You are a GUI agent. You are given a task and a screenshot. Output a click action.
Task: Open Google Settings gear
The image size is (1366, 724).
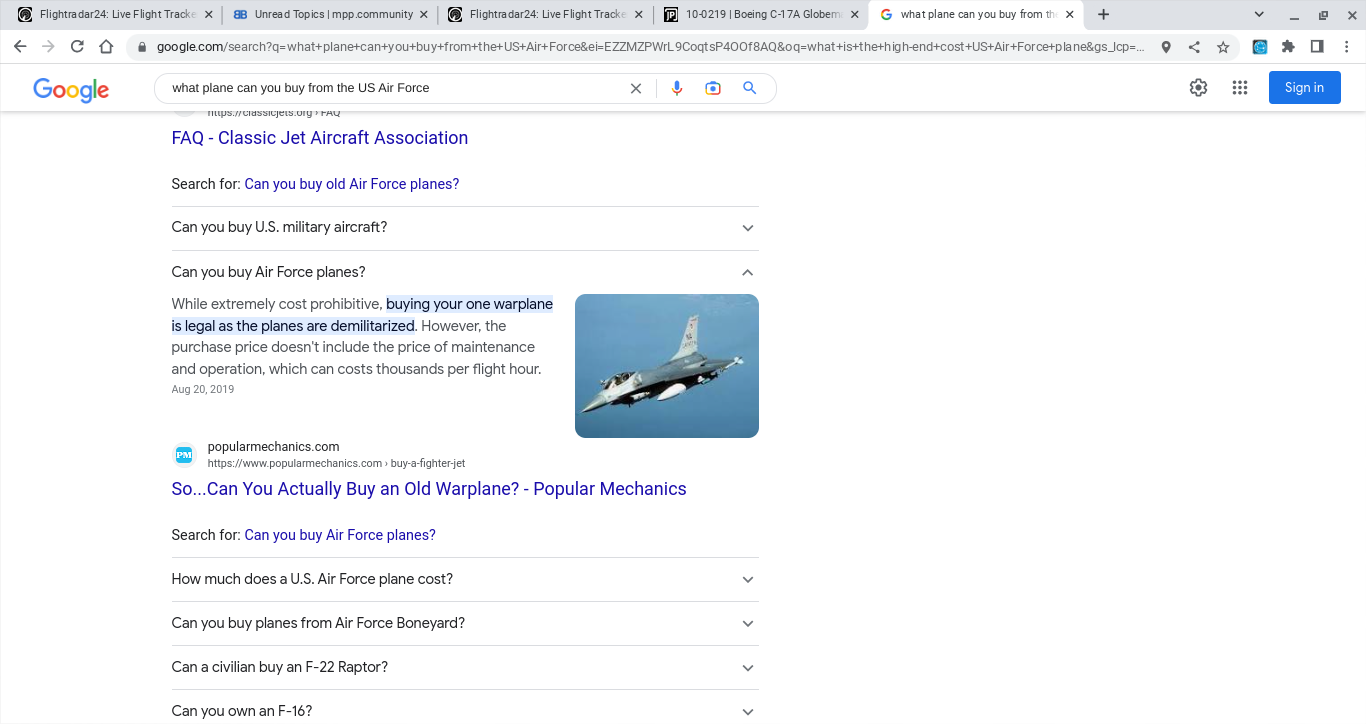click(x=1198, y=88)
